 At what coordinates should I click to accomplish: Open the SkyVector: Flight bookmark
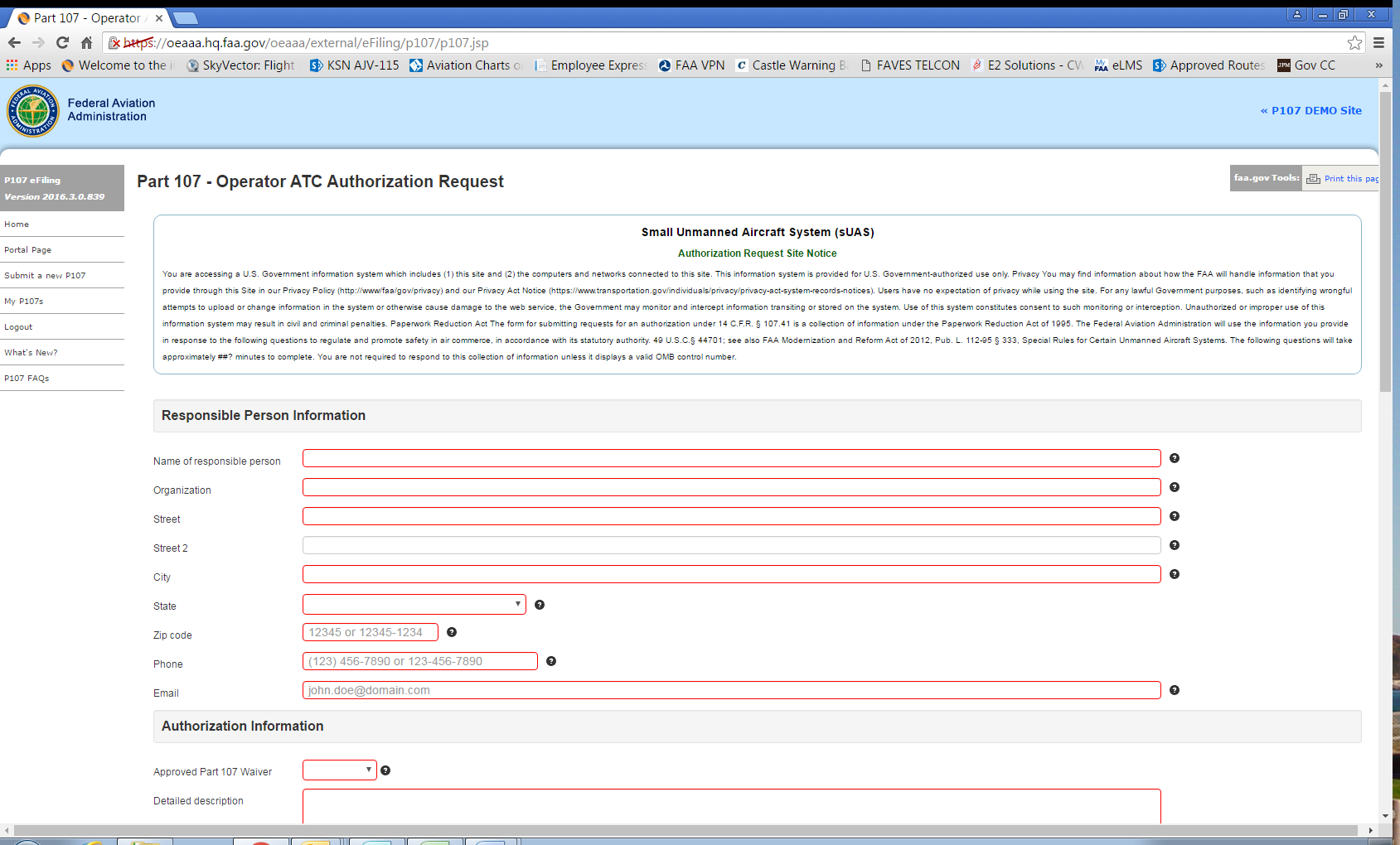(241, 65)
